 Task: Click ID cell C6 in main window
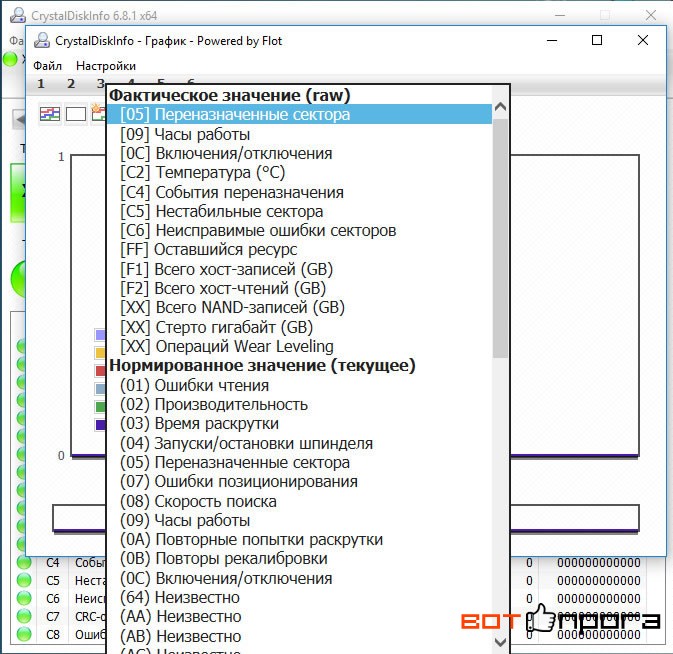[53, 598]
